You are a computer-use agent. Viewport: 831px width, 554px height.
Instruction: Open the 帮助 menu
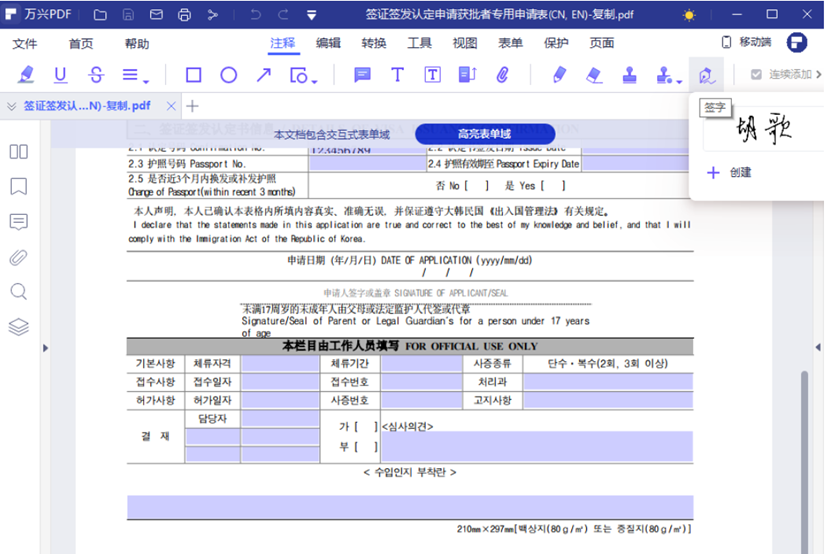point(137,43)
